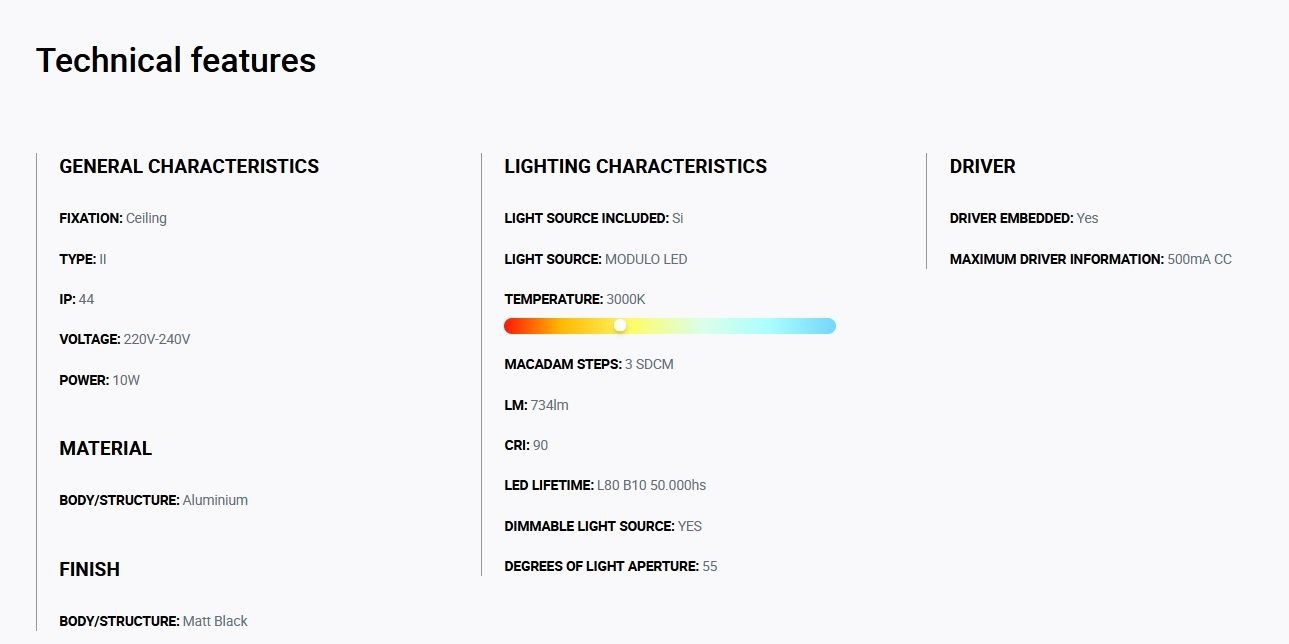Click the Matt Black finish value

pyautogui.click(x=215, y=621)
